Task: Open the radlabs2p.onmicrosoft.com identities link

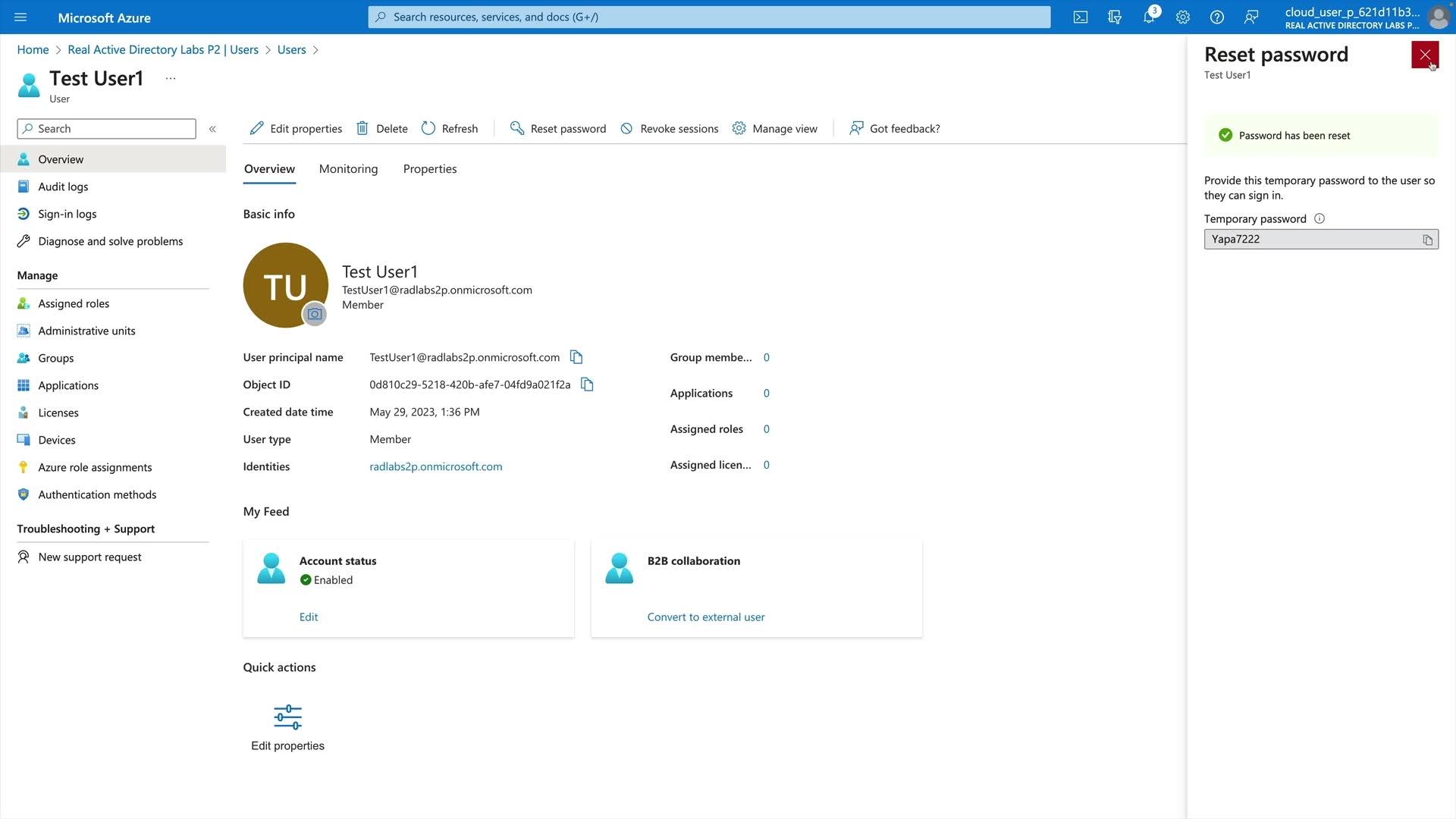Action: (435, 466)
